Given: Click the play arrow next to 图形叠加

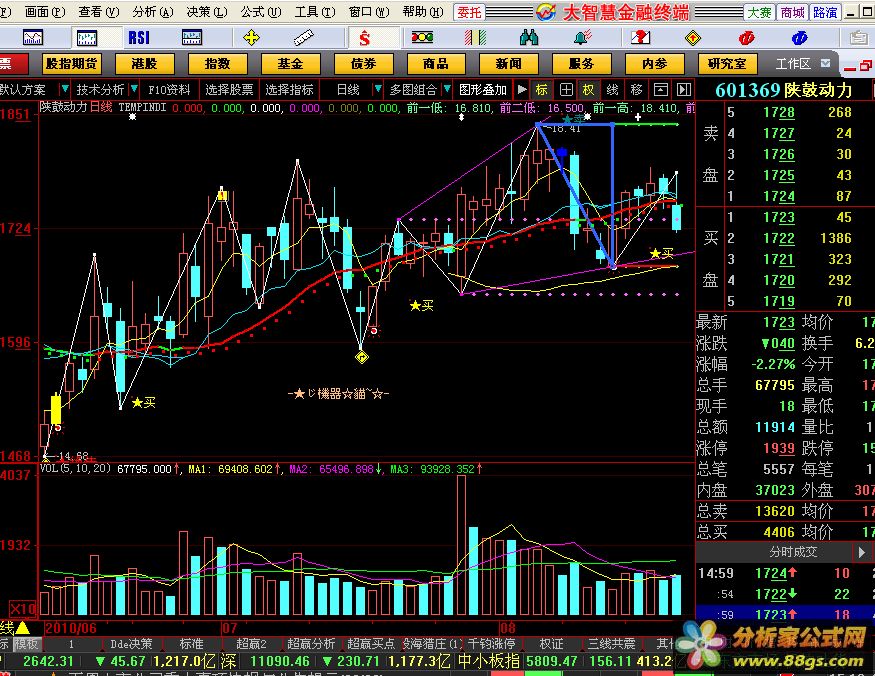Looking at the screenshot, I should [522, 89].
